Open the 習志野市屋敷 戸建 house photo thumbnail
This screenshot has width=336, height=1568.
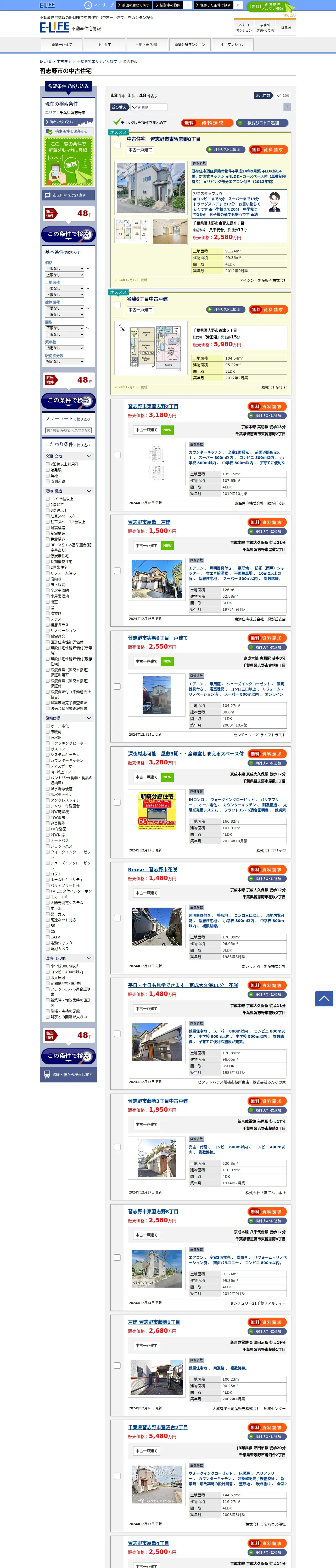pyautogui.click(x=157, y=579)
